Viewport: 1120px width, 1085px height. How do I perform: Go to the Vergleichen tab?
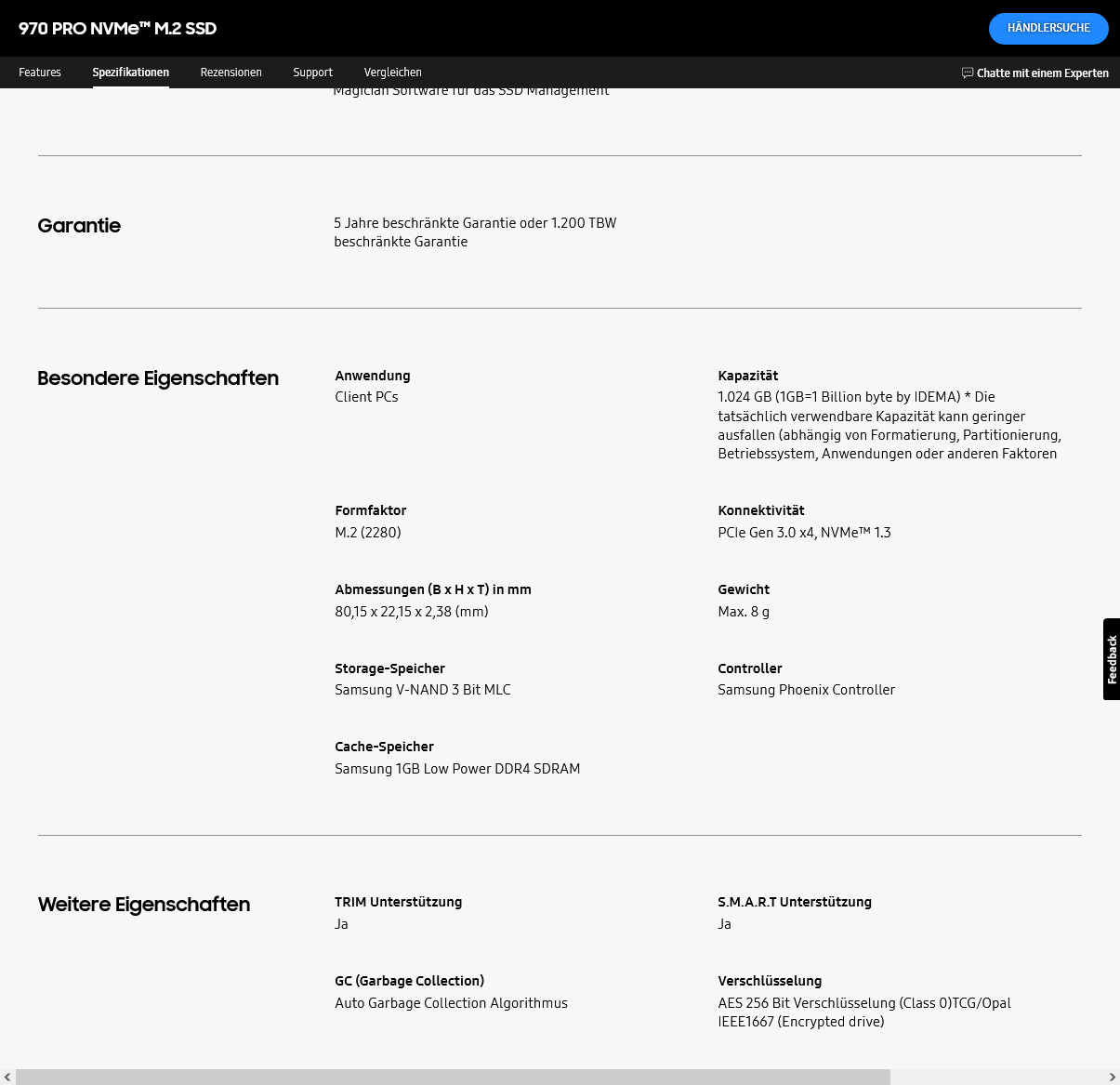point(393,73)
